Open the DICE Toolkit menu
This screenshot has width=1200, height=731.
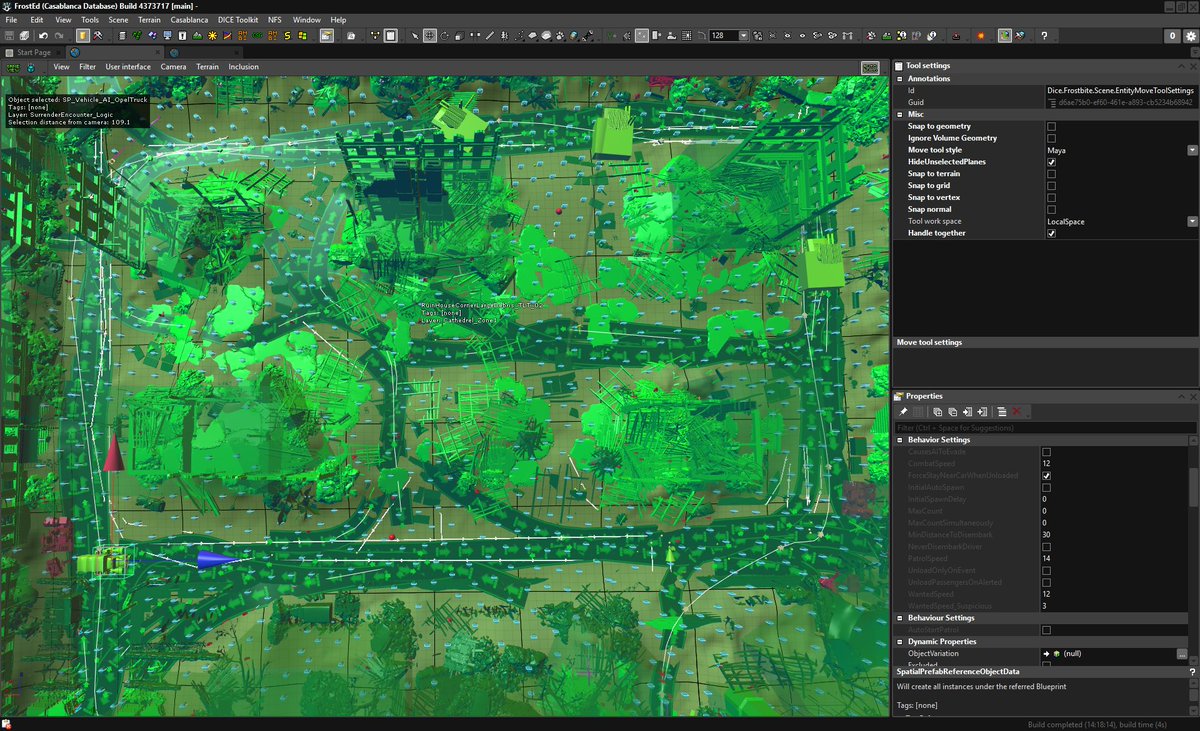[x=240, y=20]
